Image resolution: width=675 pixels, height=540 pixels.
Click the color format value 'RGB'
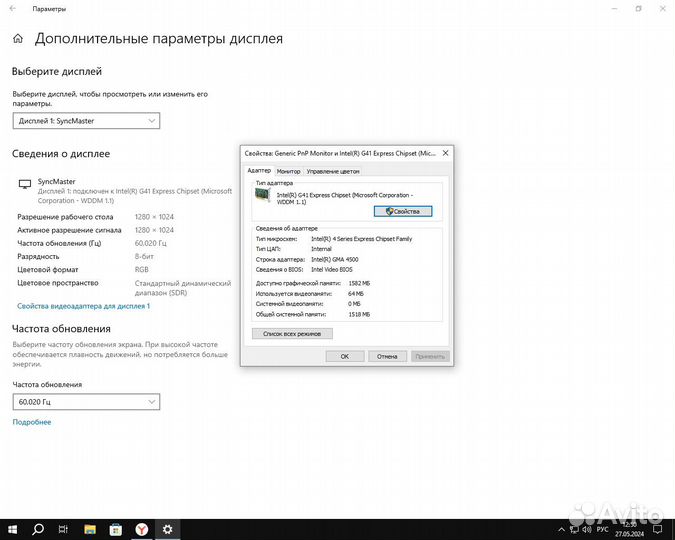click(142, 270)
